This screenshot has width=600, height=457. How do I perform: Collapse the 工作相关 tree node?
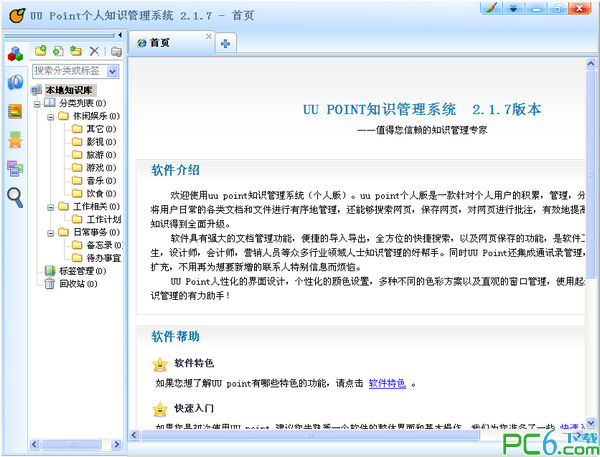51,207
